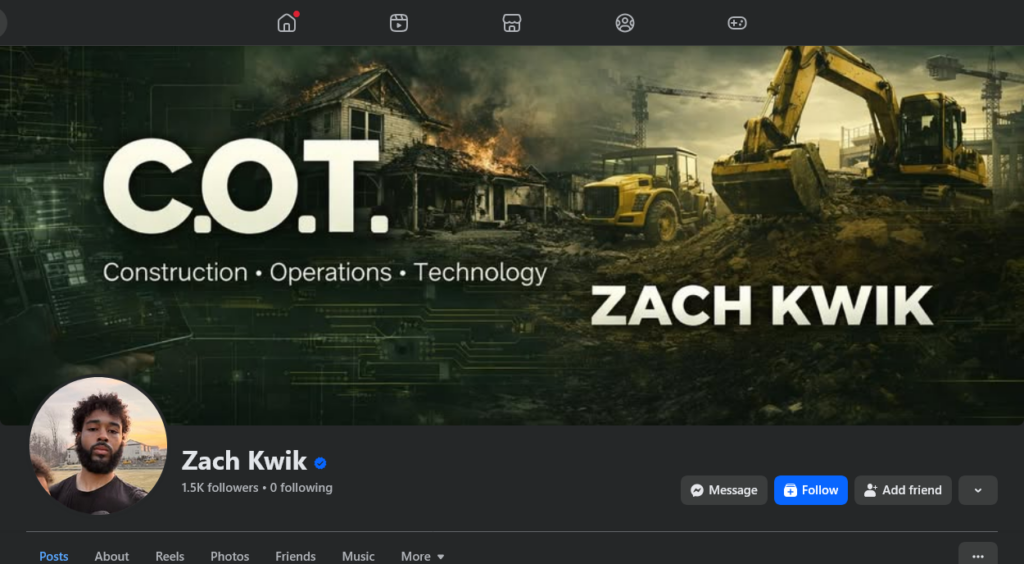Viewport: 1024px width, 564px height.
Task: Select the Music tab
Action: coord(359,556)
